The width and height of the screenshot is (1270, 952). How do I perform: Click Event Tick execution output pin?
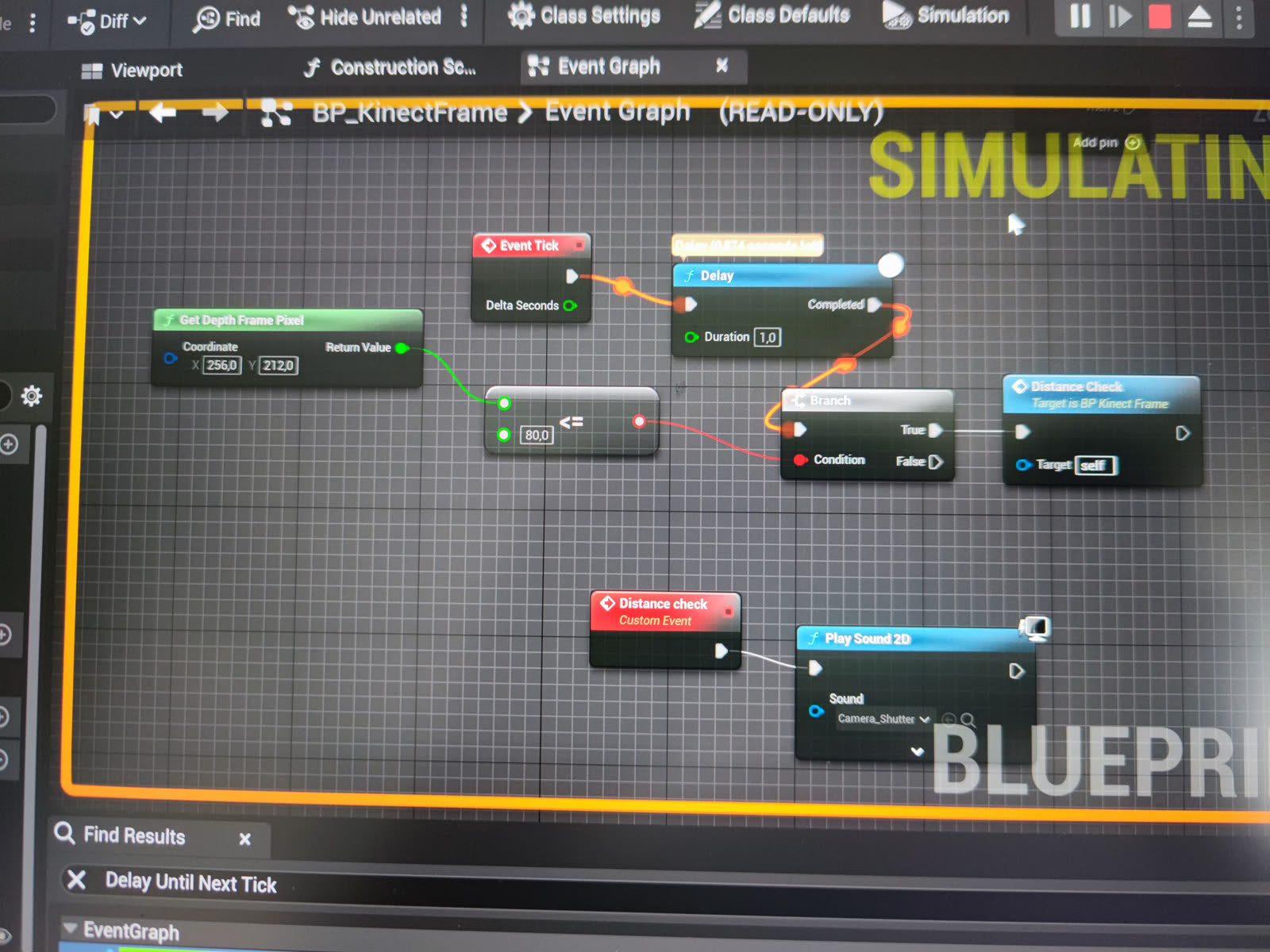click(x=571, y=276)
